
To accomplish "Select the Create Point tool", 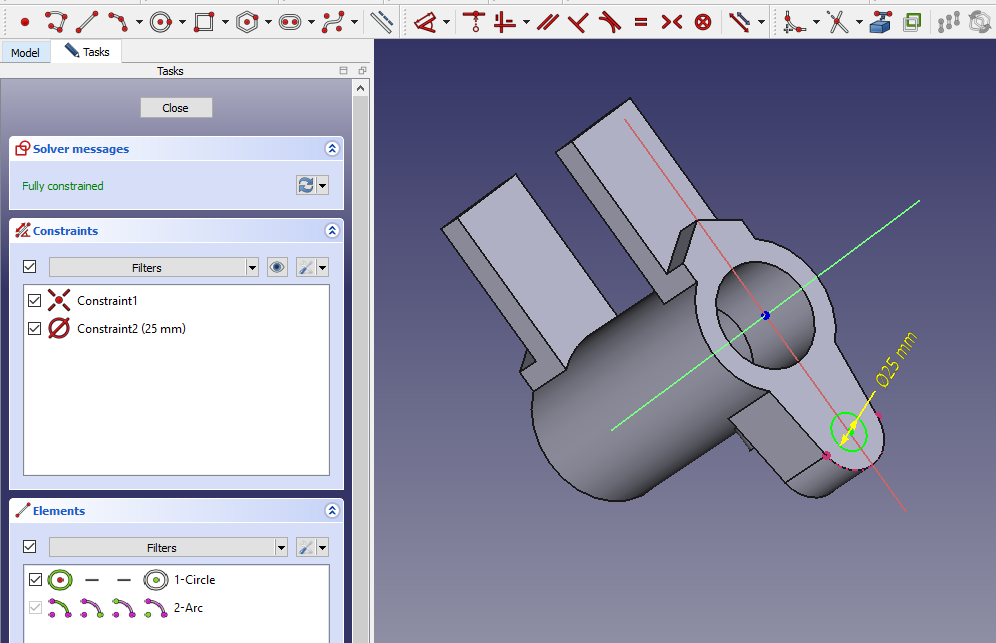I will (x=25, y=21).
